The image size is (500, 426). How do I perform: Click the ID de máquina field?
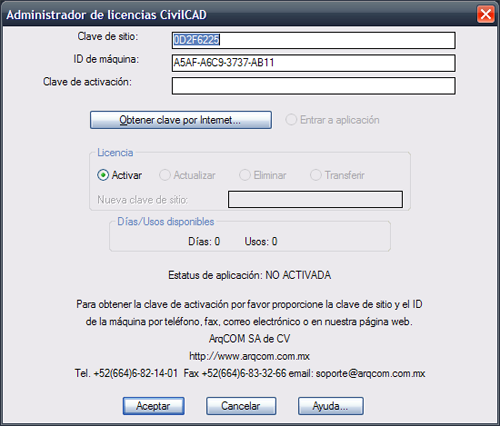(313, 63)
